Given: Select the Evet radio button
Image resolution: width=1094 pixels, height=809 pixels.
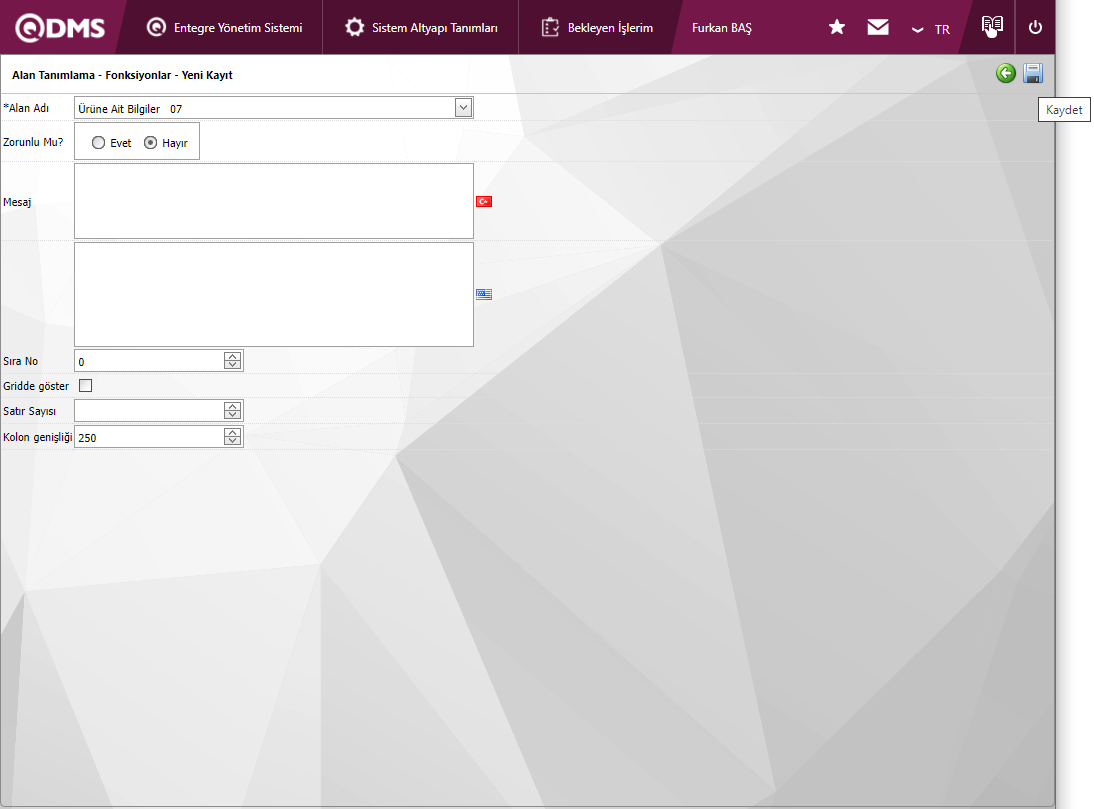Looking at the screenshot, I should pos(98,142).
